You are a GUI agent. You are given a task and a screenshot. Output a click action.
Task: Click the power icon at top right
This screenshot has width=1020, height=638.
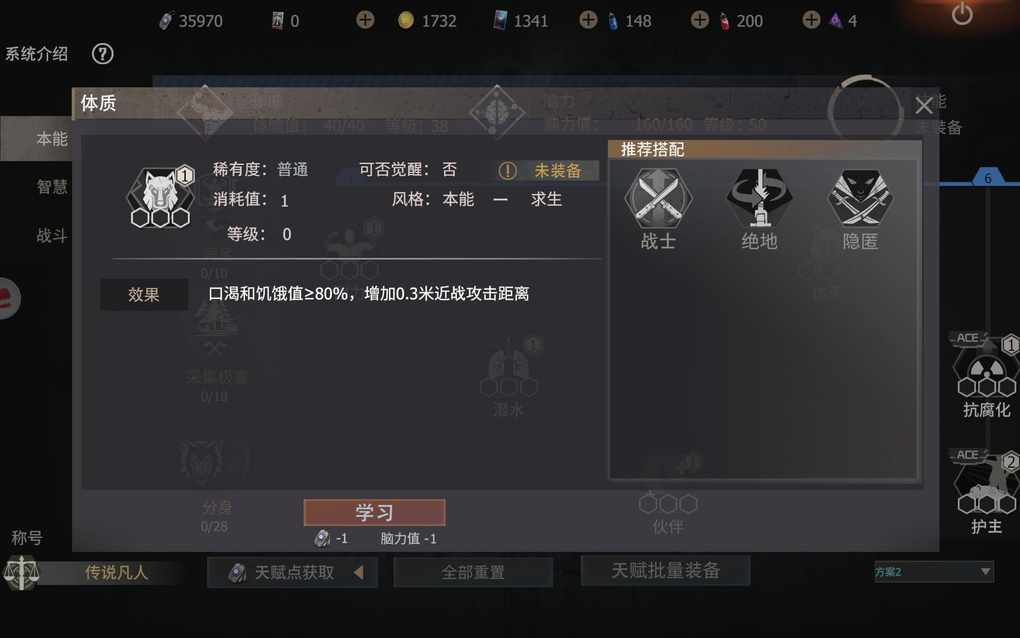[962, 14]
